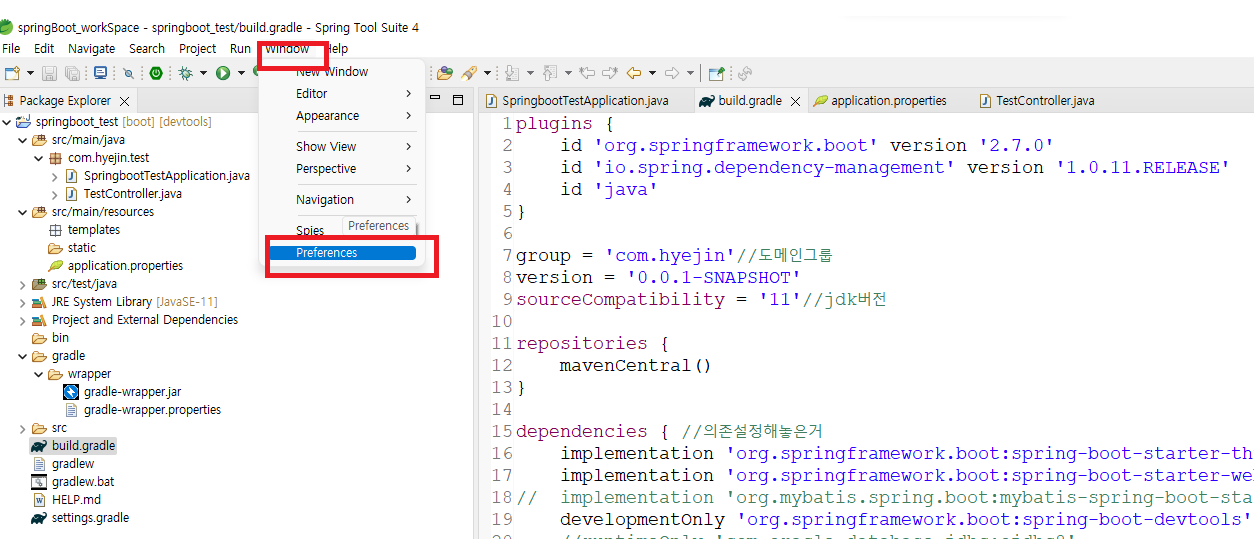Open the terminal console toolbar icon

pos(100,73)
